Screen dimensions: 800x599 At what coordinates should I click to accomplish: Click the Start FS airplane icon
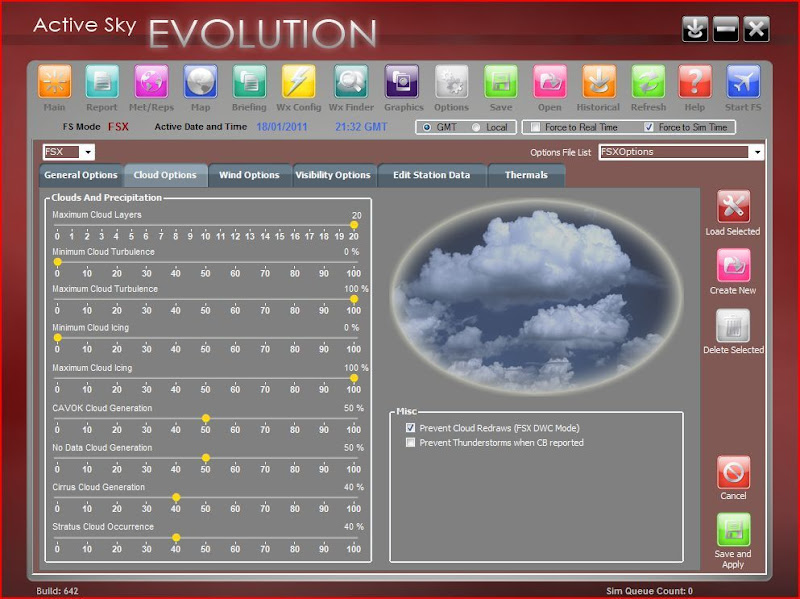pyautogui.click(x=743, y=82)
